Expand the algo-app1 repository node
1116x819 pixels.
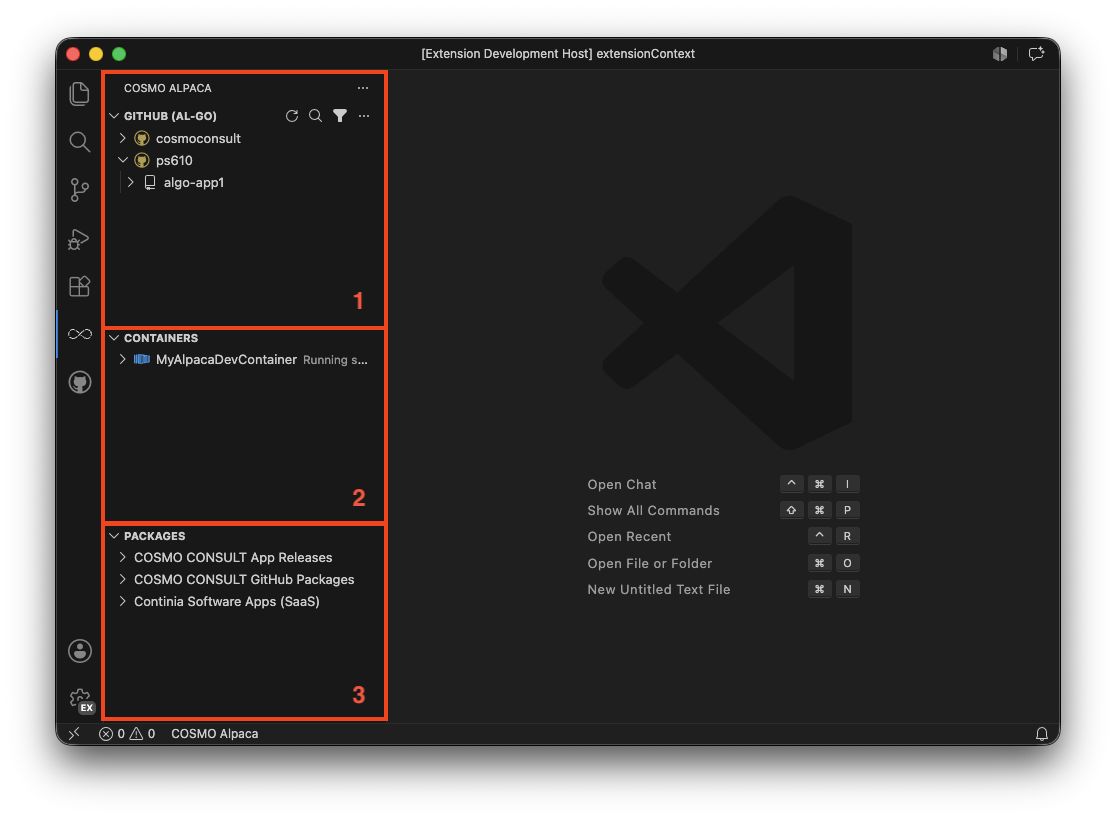click(x=130, y=182)
